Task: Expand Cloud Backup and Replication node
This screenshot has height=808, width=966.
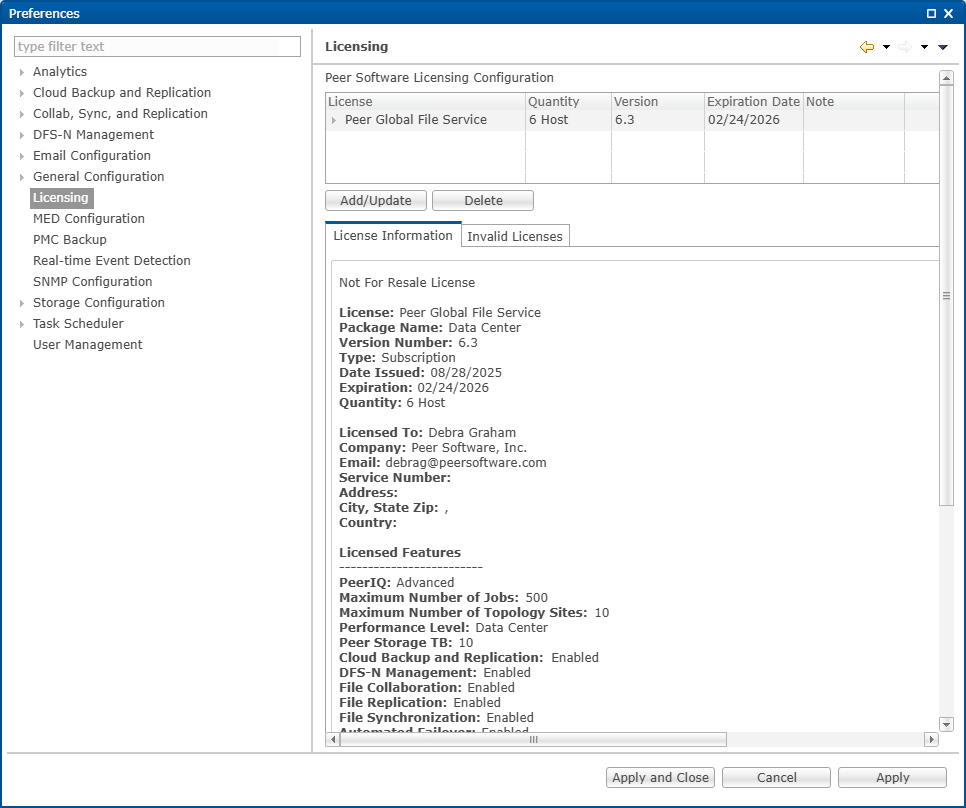Action: pos(22,93)
